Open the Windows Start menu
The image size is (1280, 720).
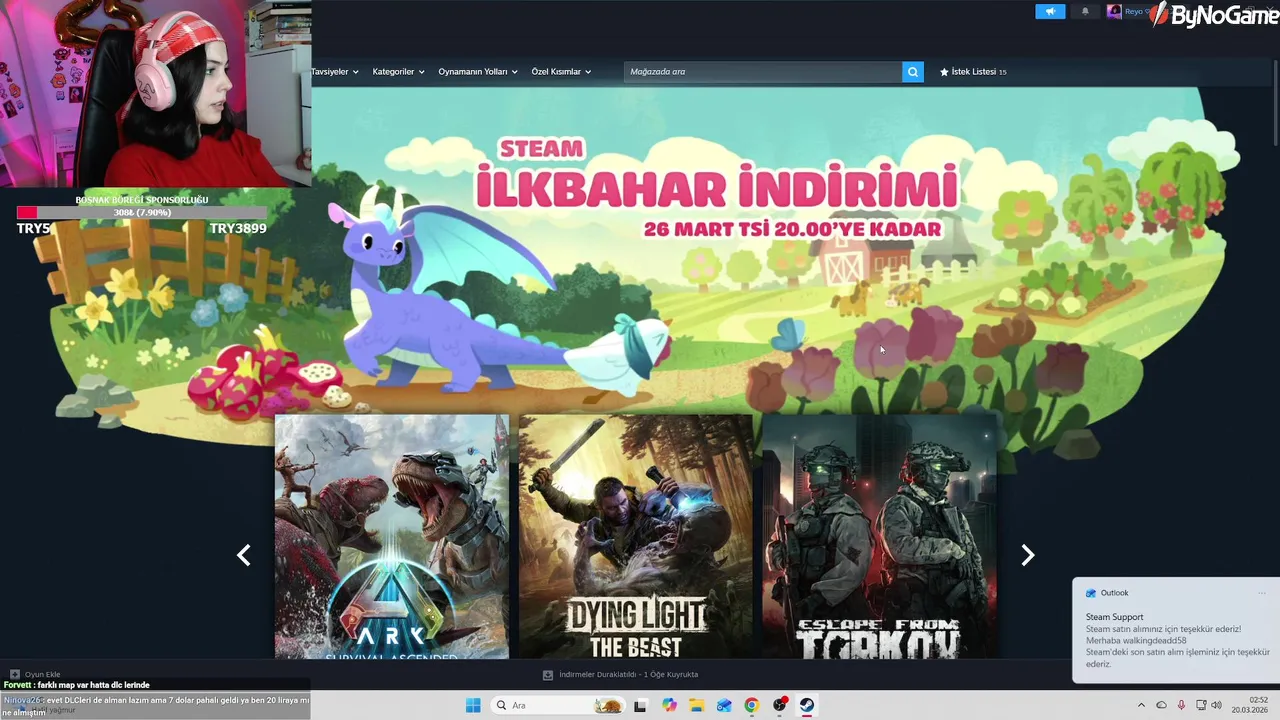point(473,705)
